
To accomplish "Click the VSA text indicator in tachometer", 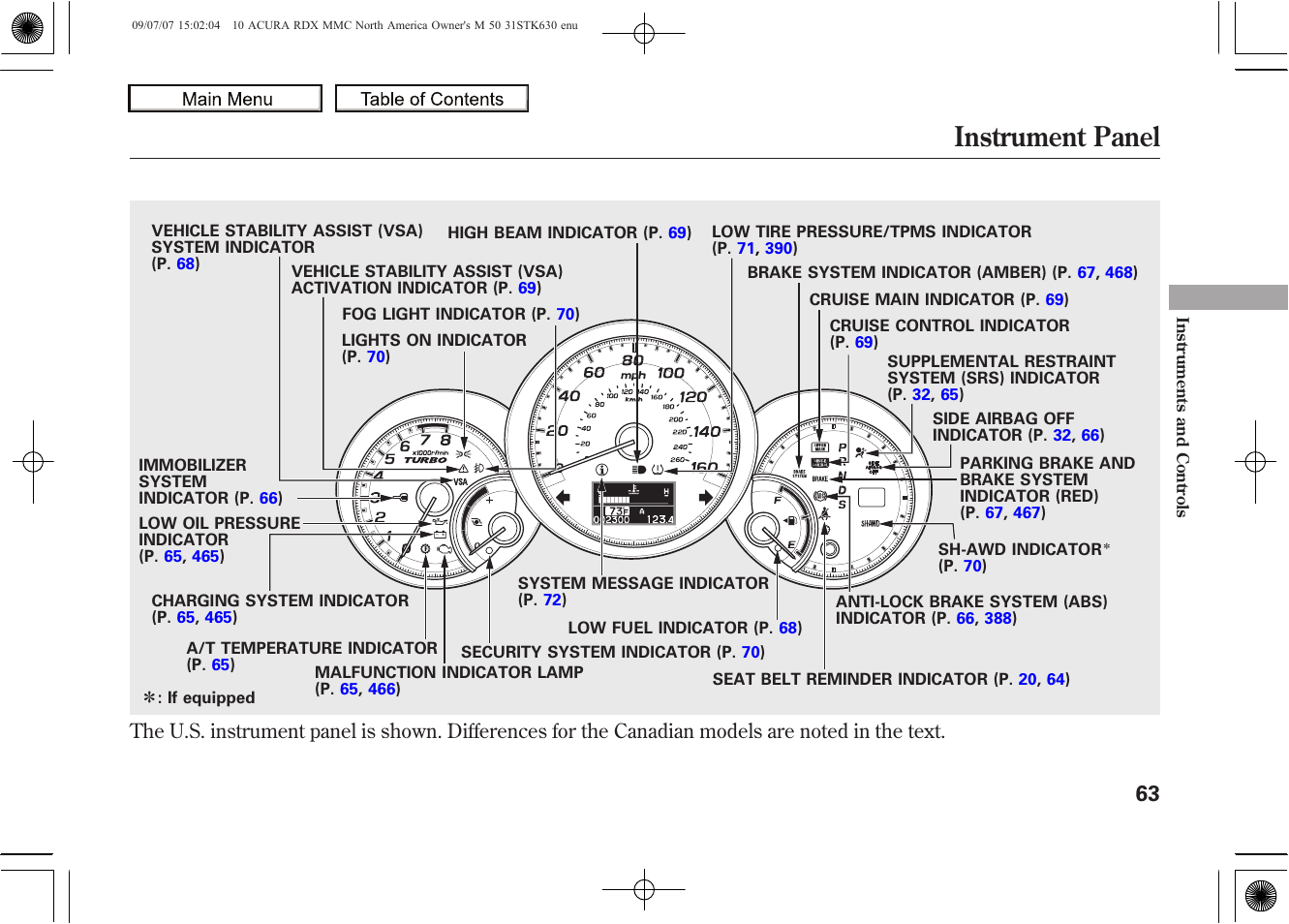I will tap(460, 481).
